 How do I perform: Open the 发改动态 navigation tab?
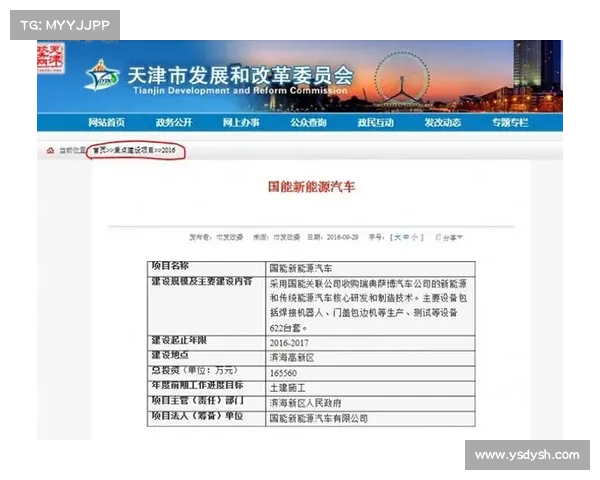click(x=443, y=122)
